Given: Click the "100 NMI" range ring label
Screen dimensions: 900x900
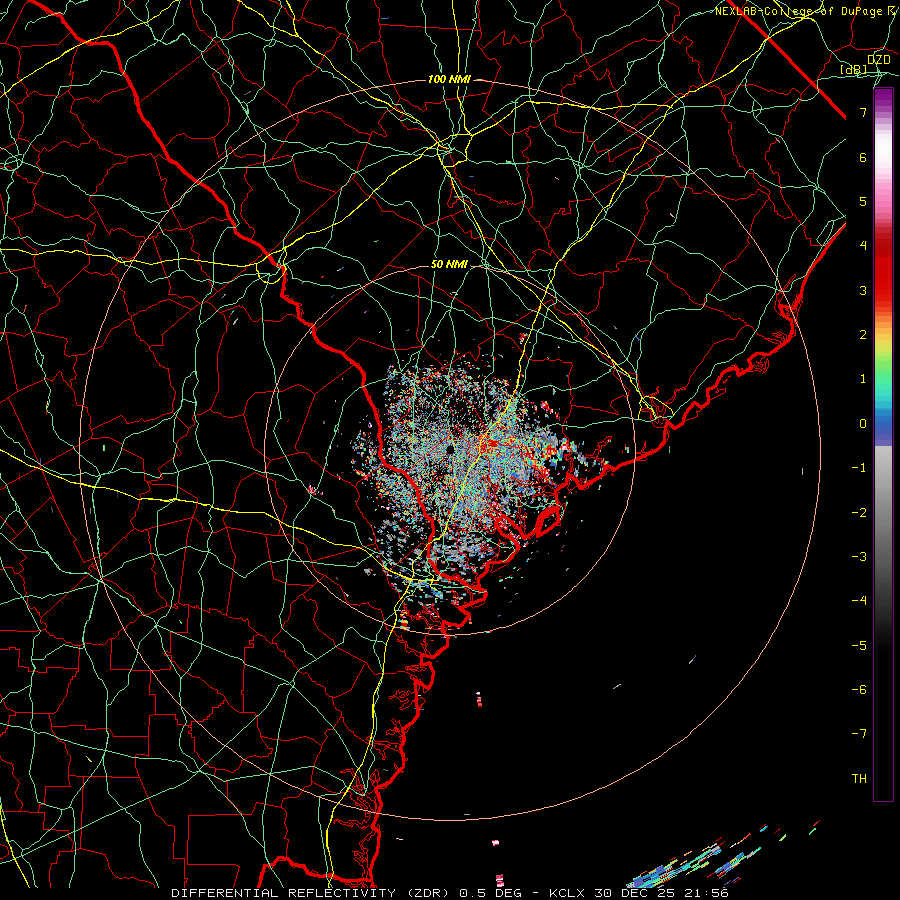Looking at the screenshot, I should pos(449,79).
